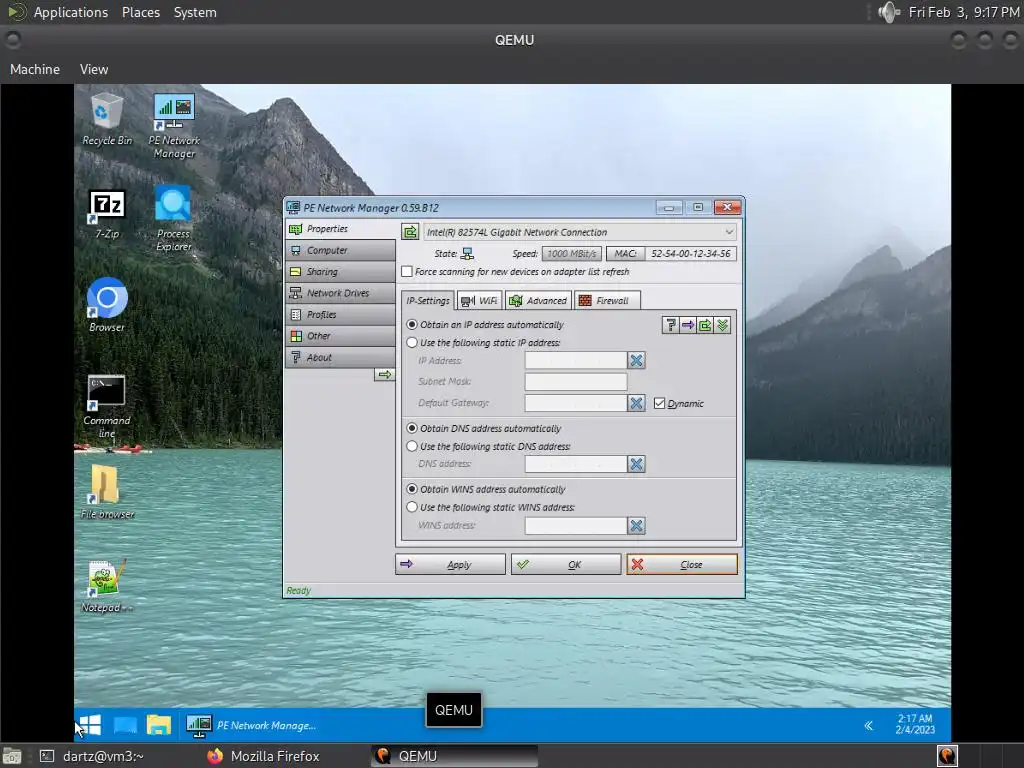Click the volume speaker icon
Image resolution: width=1024 pixels, height=768 pixels.
(x=889, y=12)
